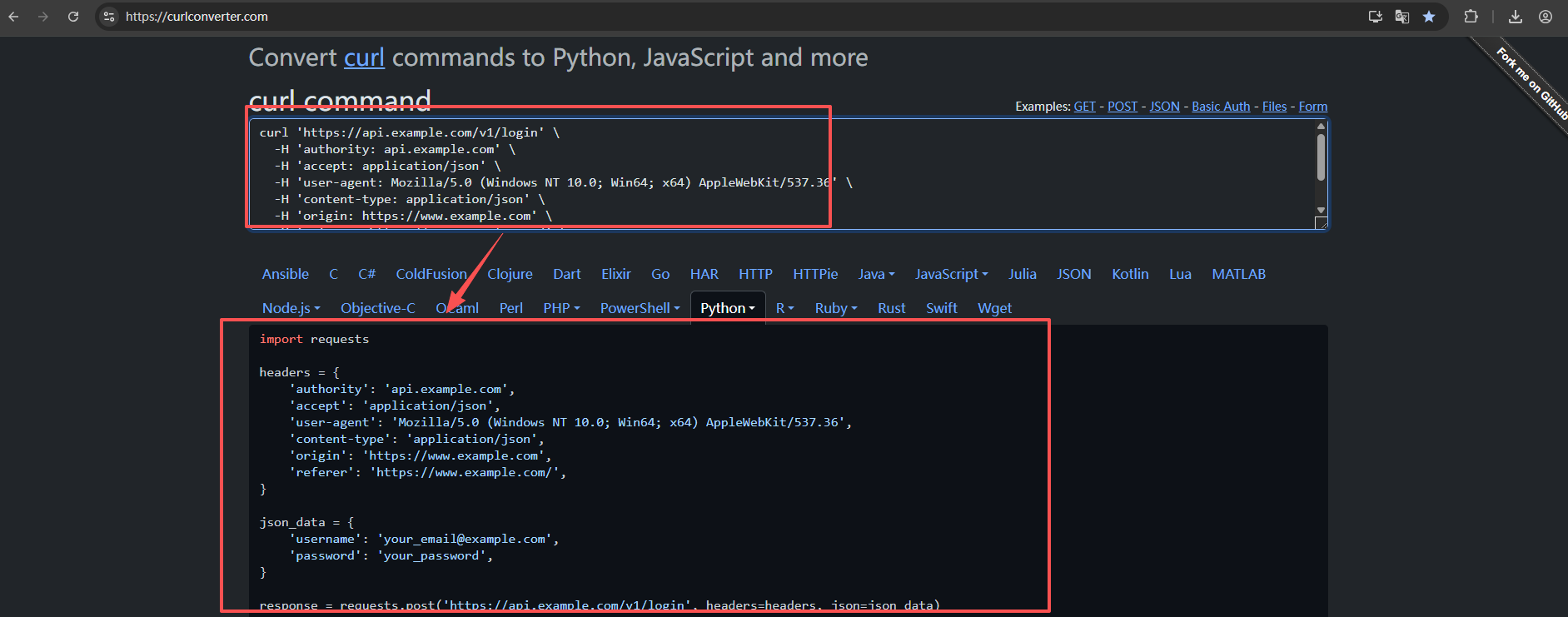Open the translate page icon
The height and width of the screenshot is (617, 1568).
[1402, 17]
